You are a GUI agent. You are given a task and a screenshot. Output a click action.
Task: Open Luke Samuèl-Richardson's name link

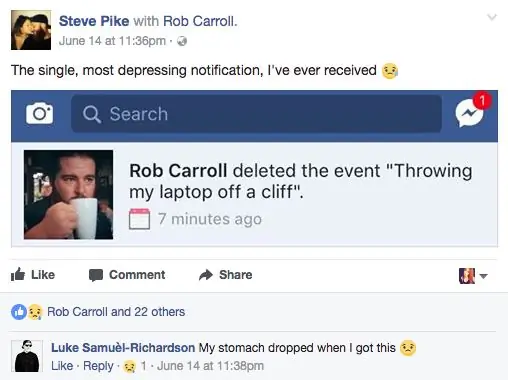pos(123,348)
